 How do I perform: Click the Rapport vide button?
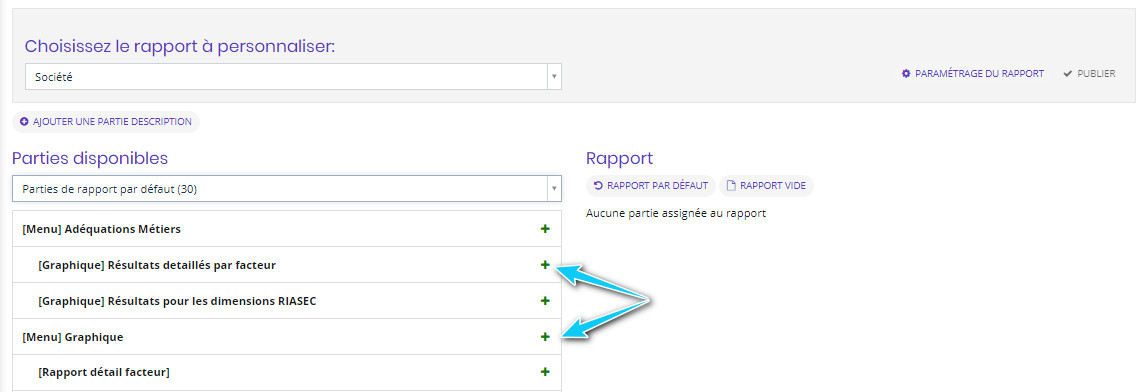click(x=766, y=186)
